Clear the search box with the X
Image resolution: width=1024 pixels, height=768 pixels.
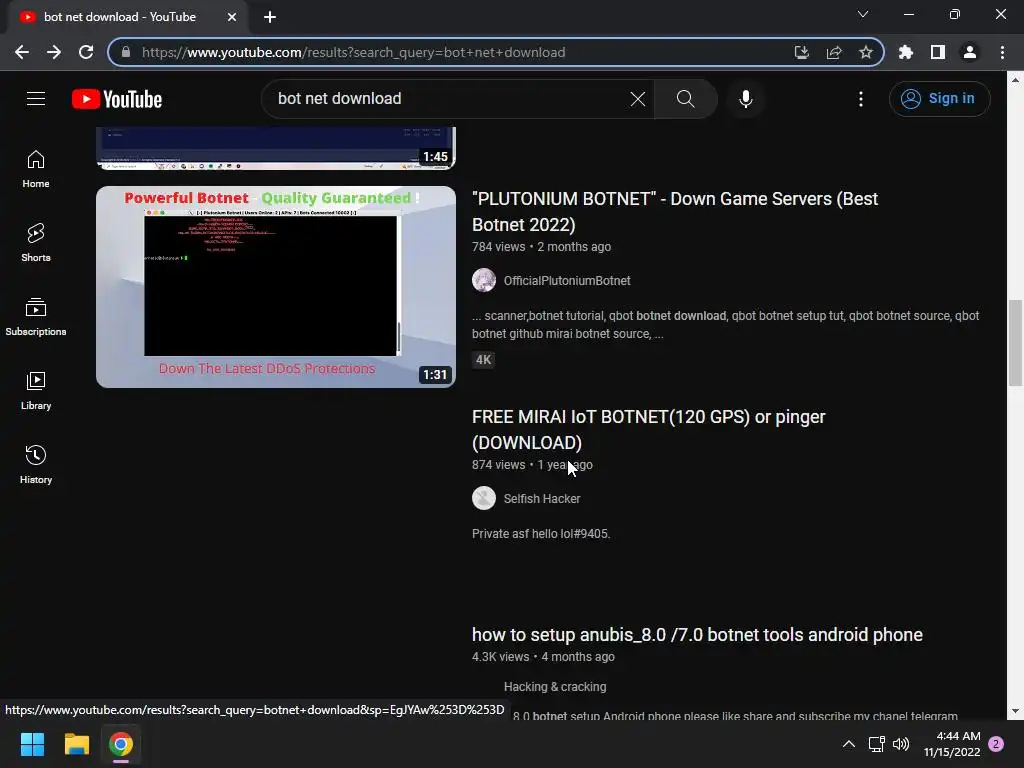[637, 99]
